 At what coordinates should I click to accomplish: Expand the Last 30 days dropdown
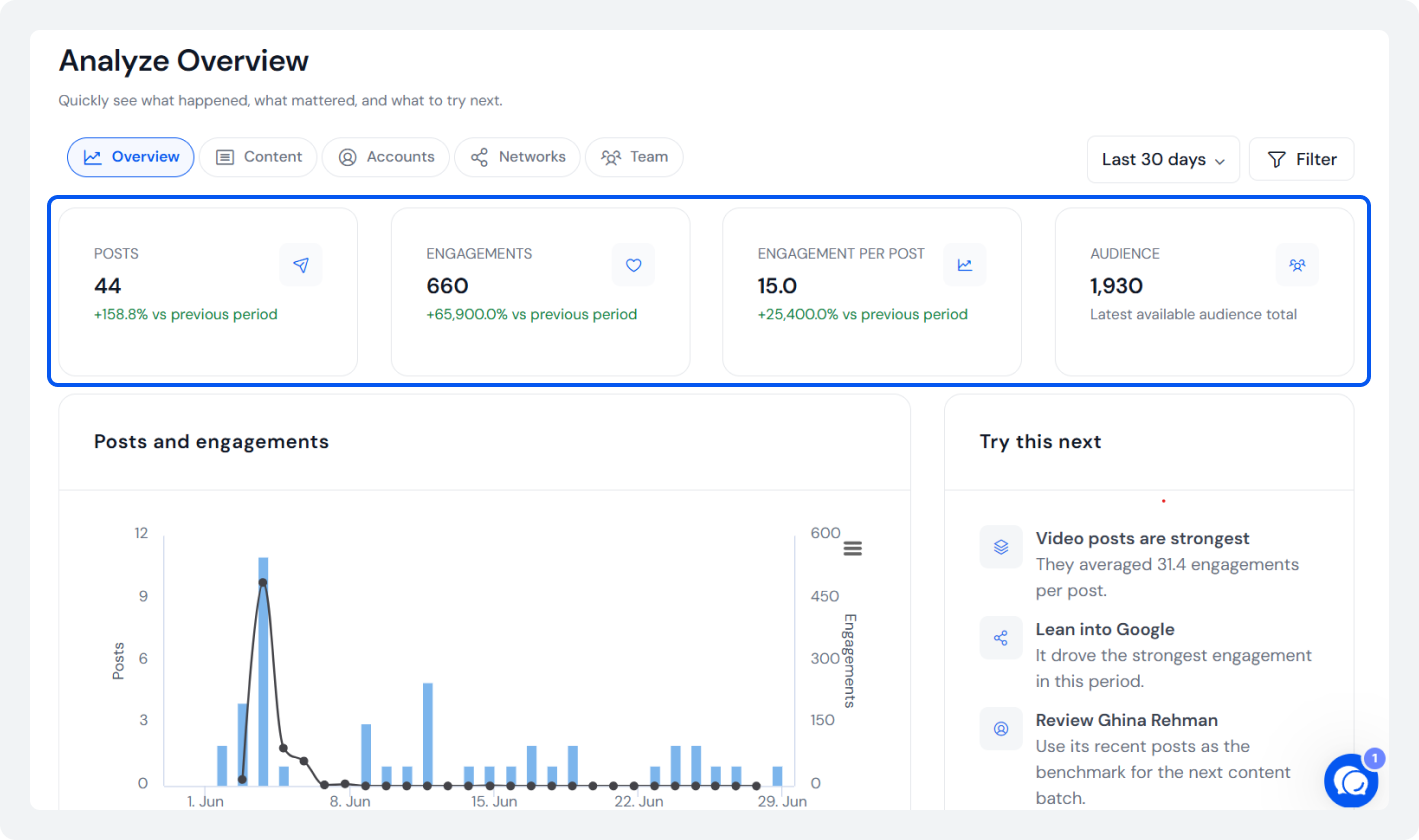click(x=1163, y=159)
